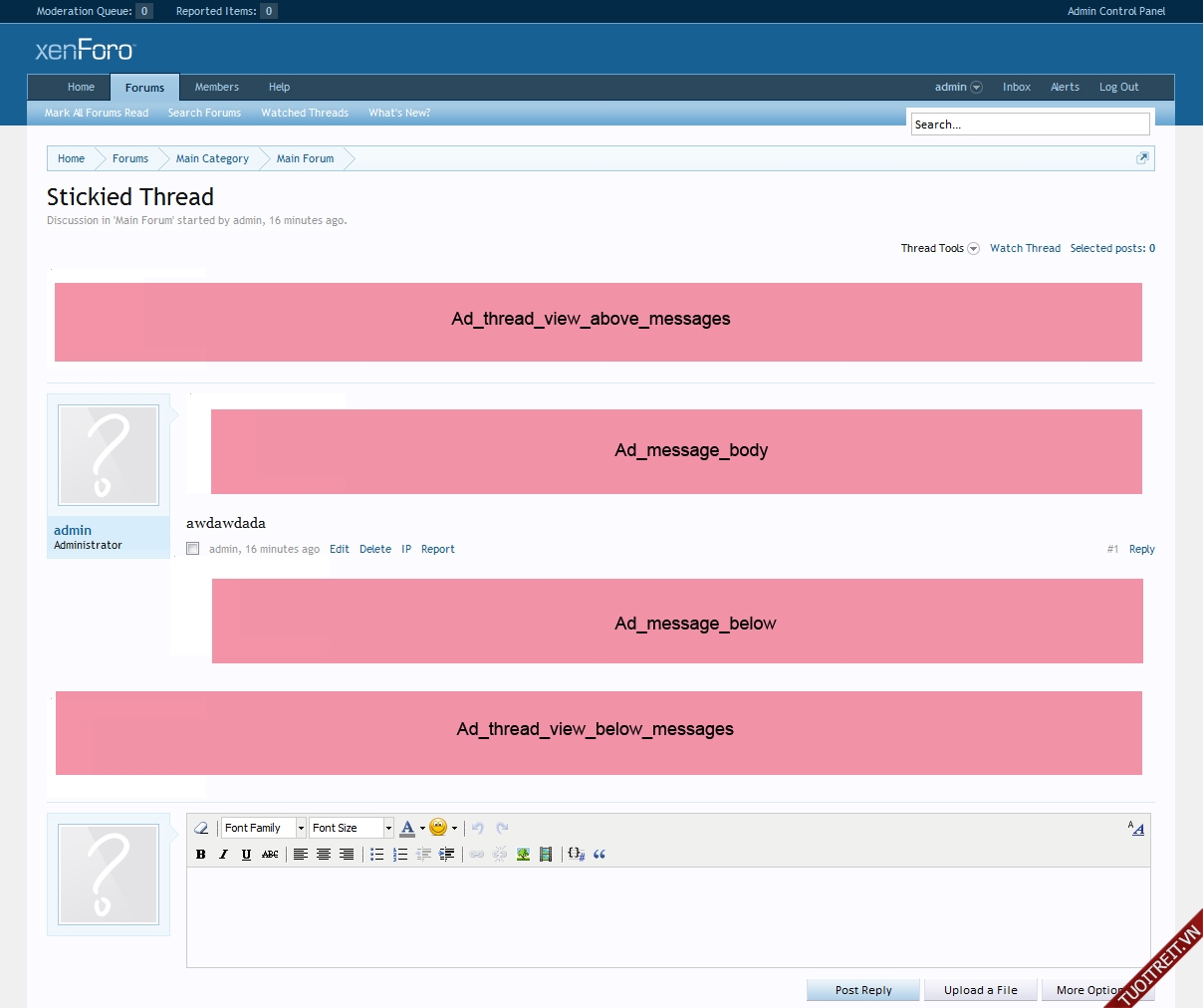Open the Font Family dropdown
Screen dimensions: 1203x1008
pyautogui.click(x=263, y=828)
